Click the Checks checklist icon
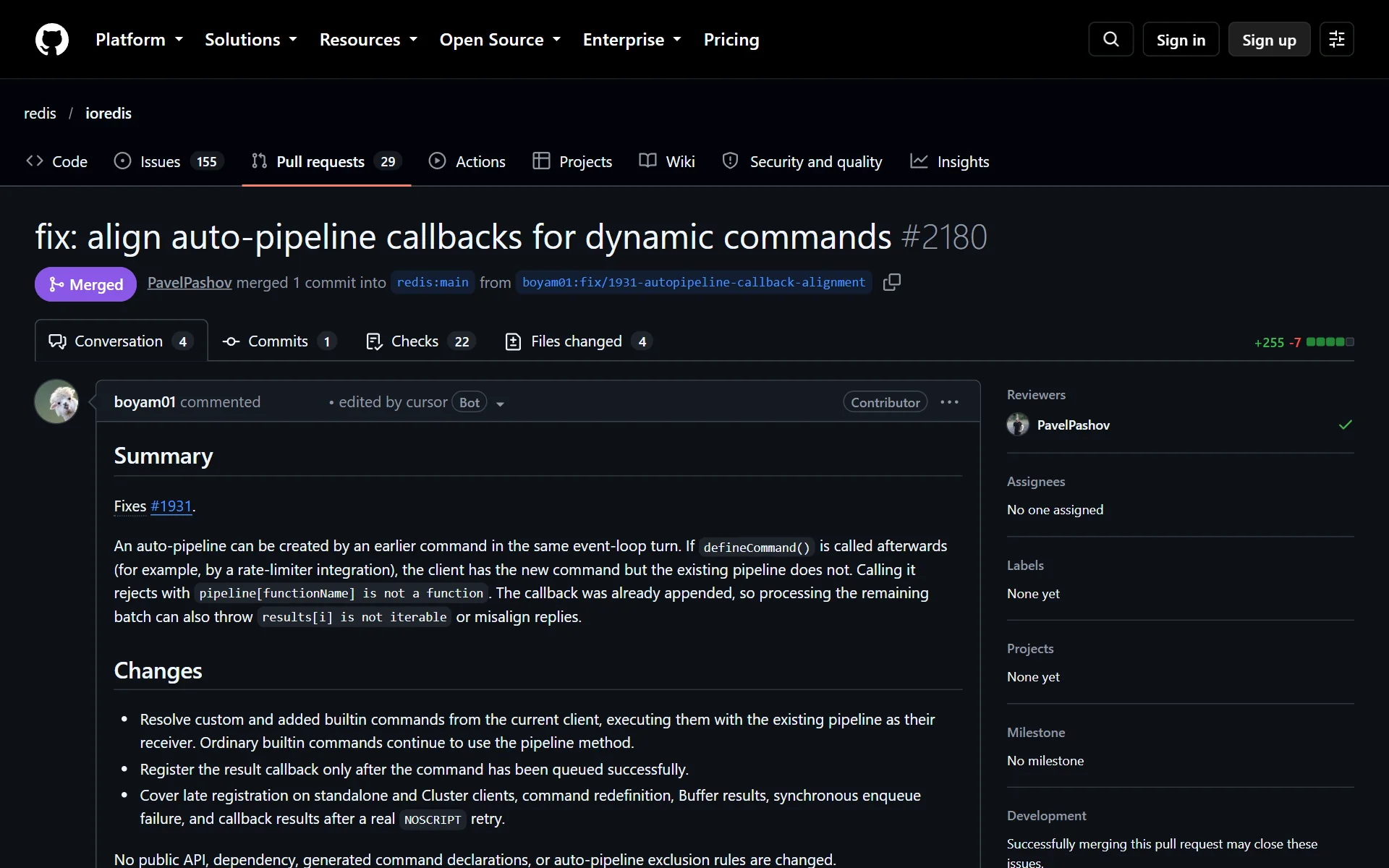 [x=374, y=341]
